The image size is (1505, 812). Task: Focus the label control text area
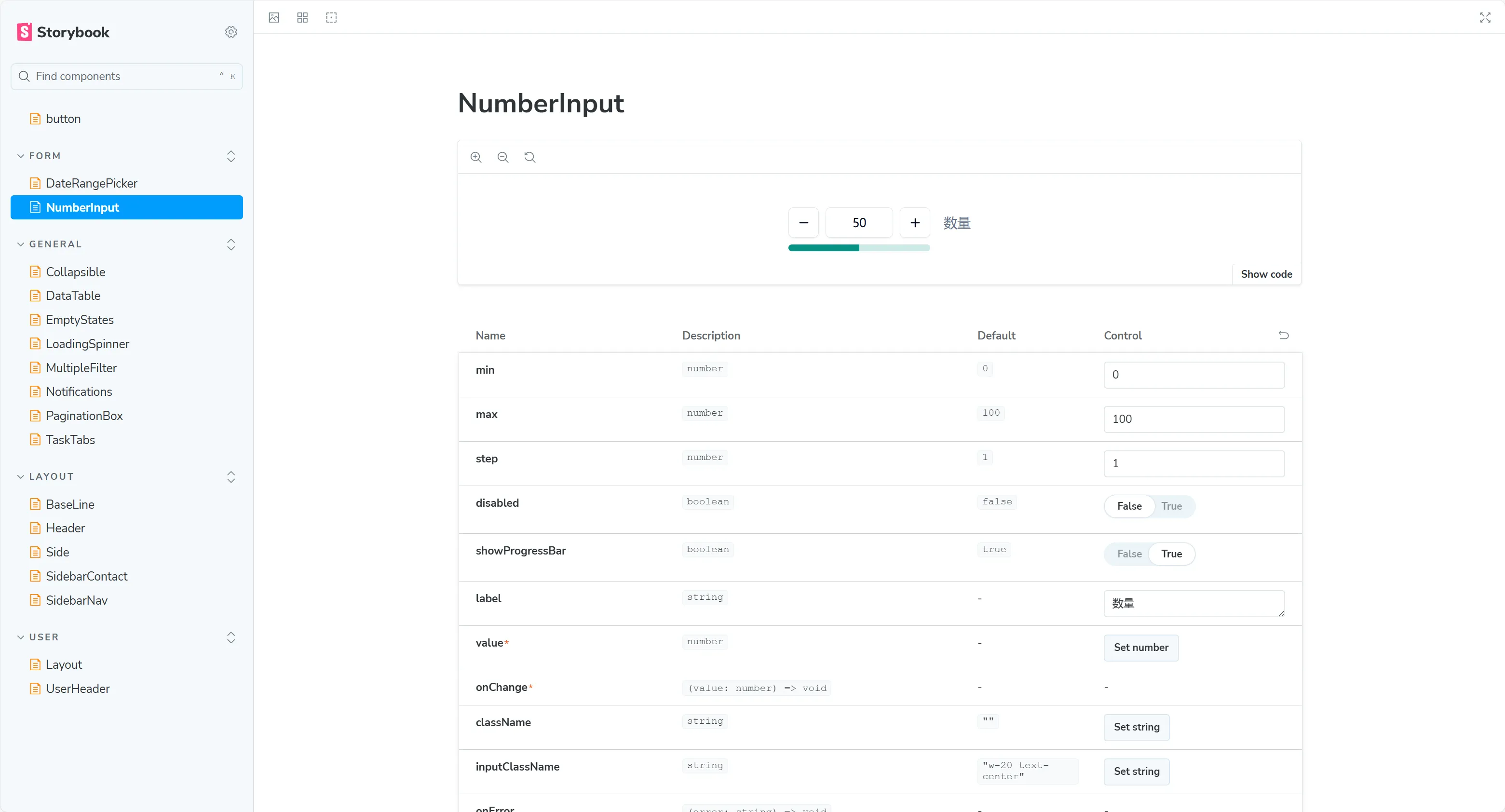1194,604
